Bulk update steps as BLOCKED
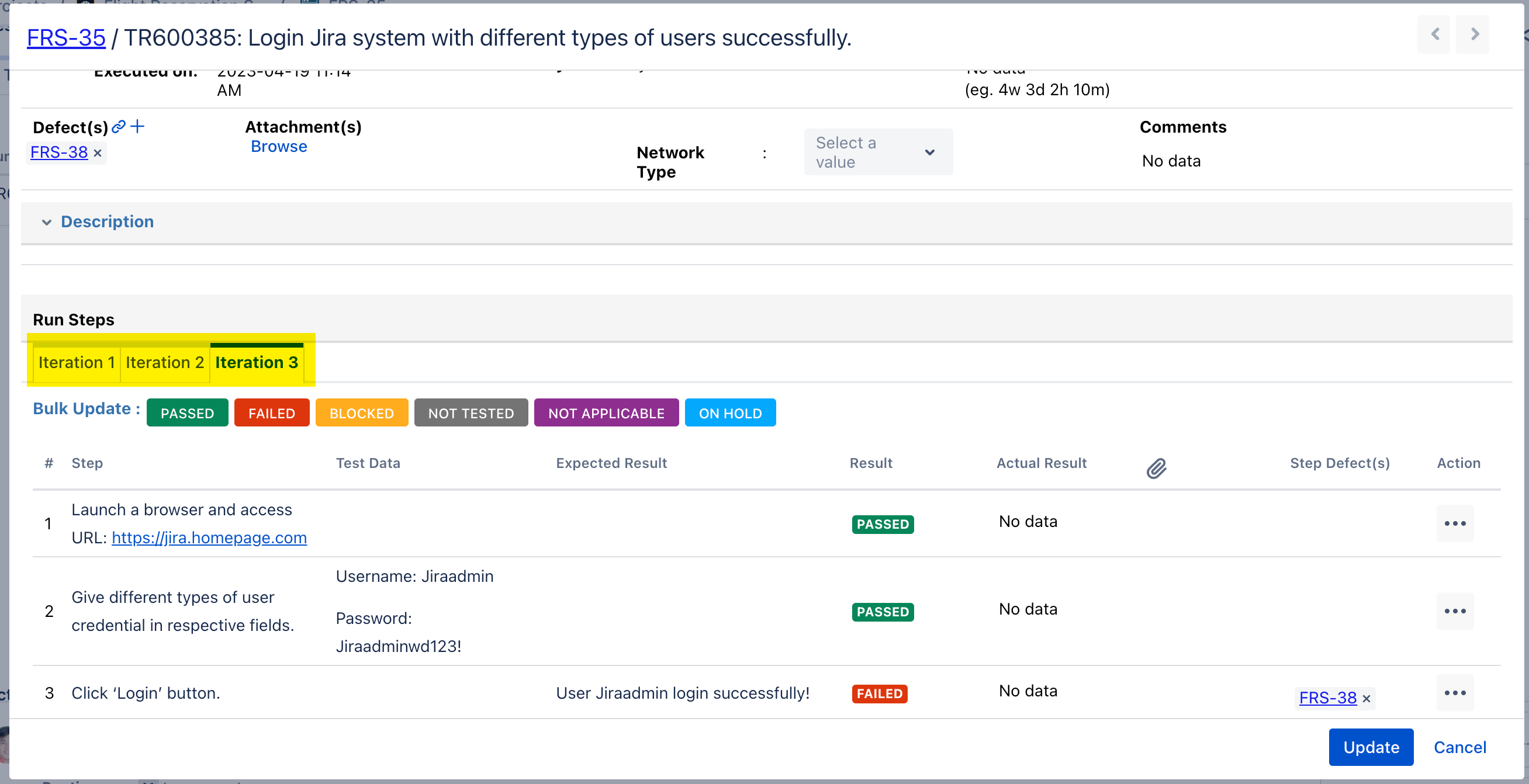Screen dimensions: 1529x784 tap(361, 413)
